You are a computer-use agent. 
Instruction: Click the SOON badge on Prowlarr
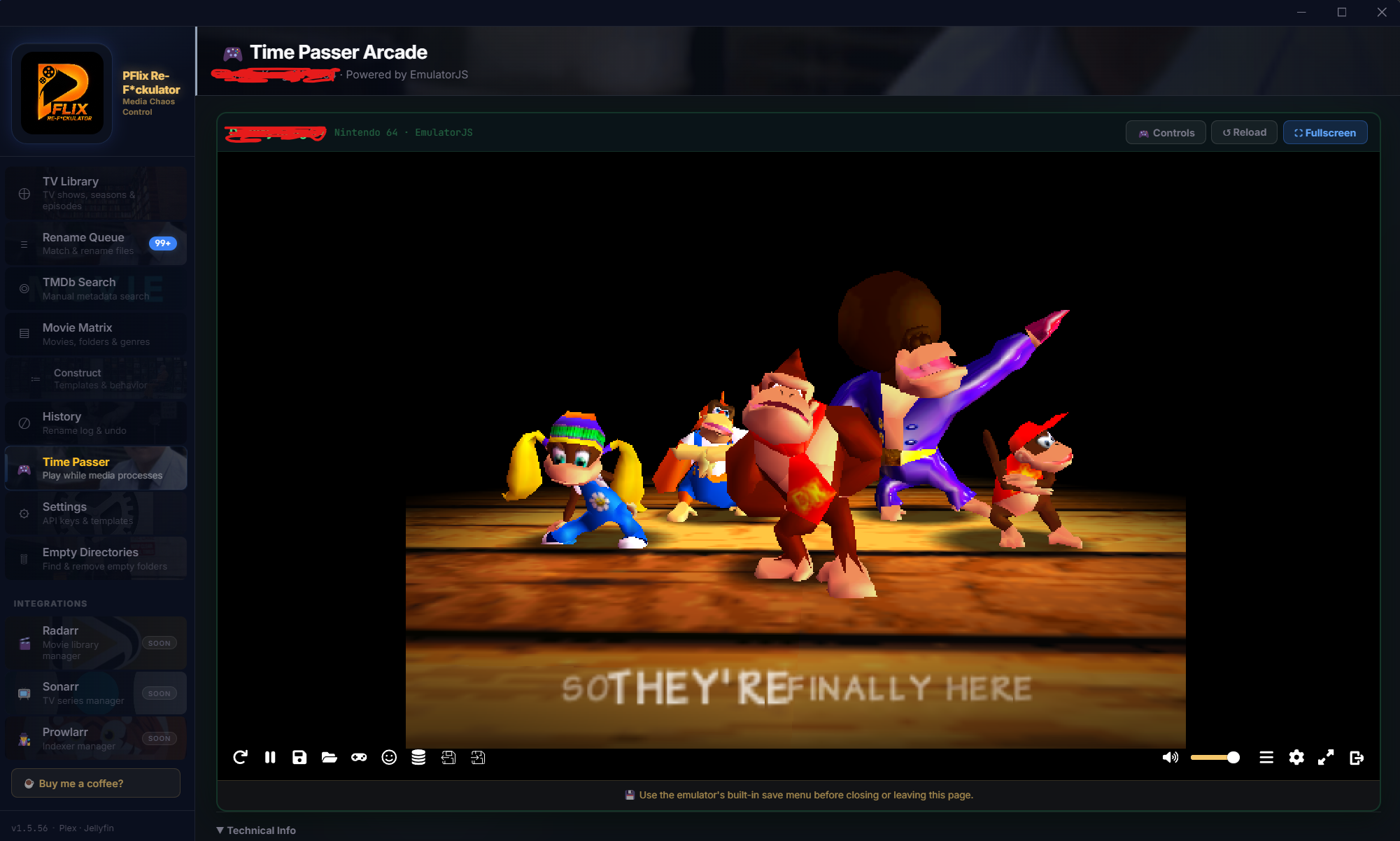160,738
